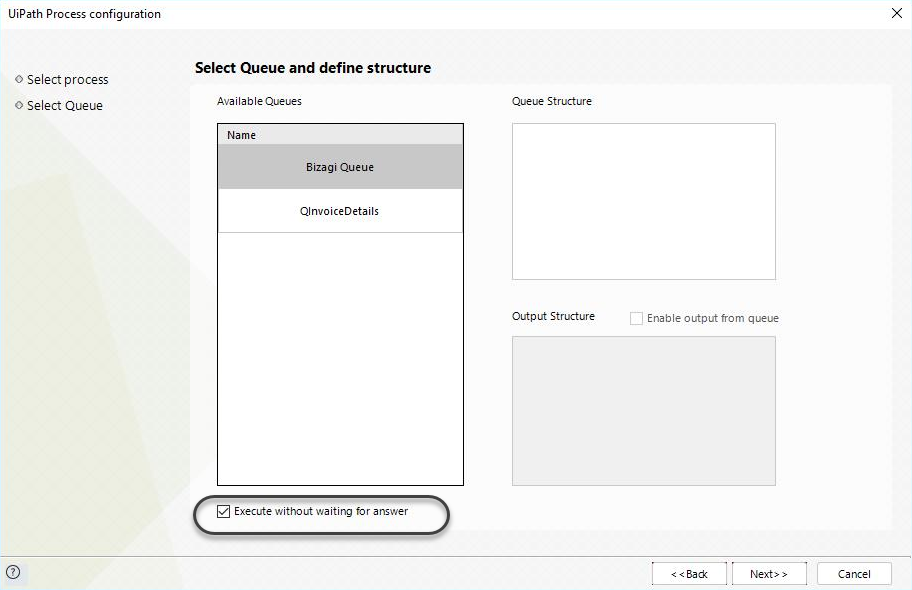Click inside the Output Structure box
The width and height of the screenshot is (912, 590).
(644, 411)
